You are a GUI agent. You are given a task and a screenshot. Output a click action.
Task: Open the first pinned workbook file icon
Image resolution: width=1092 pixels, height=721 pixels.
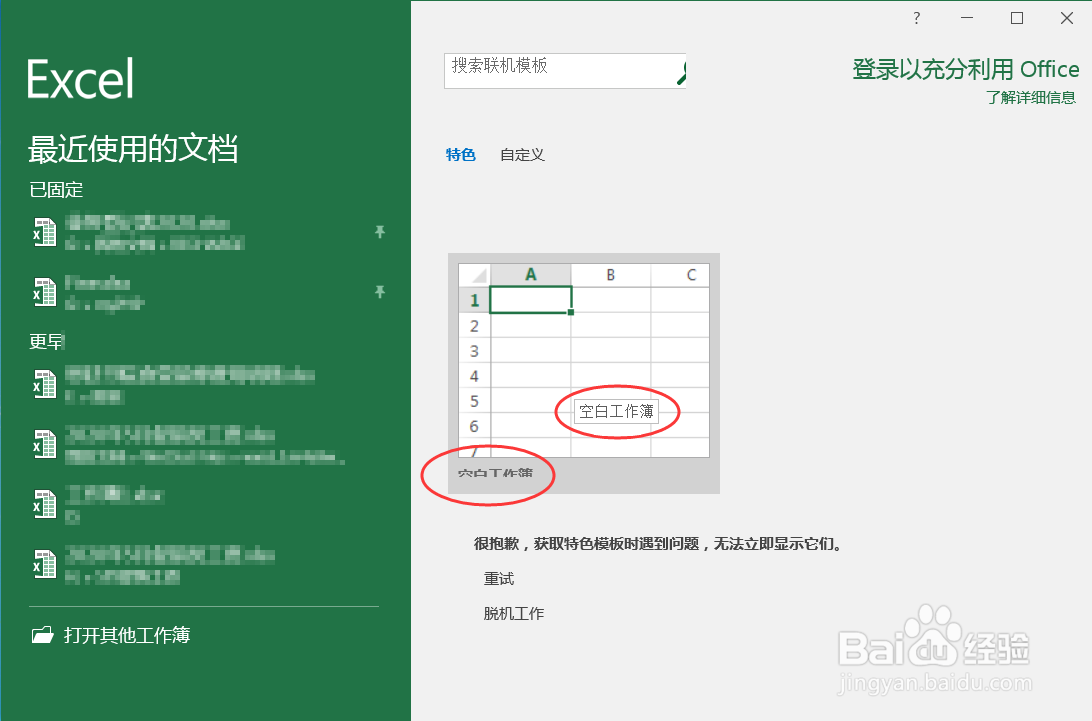click(x=45, y=233)
